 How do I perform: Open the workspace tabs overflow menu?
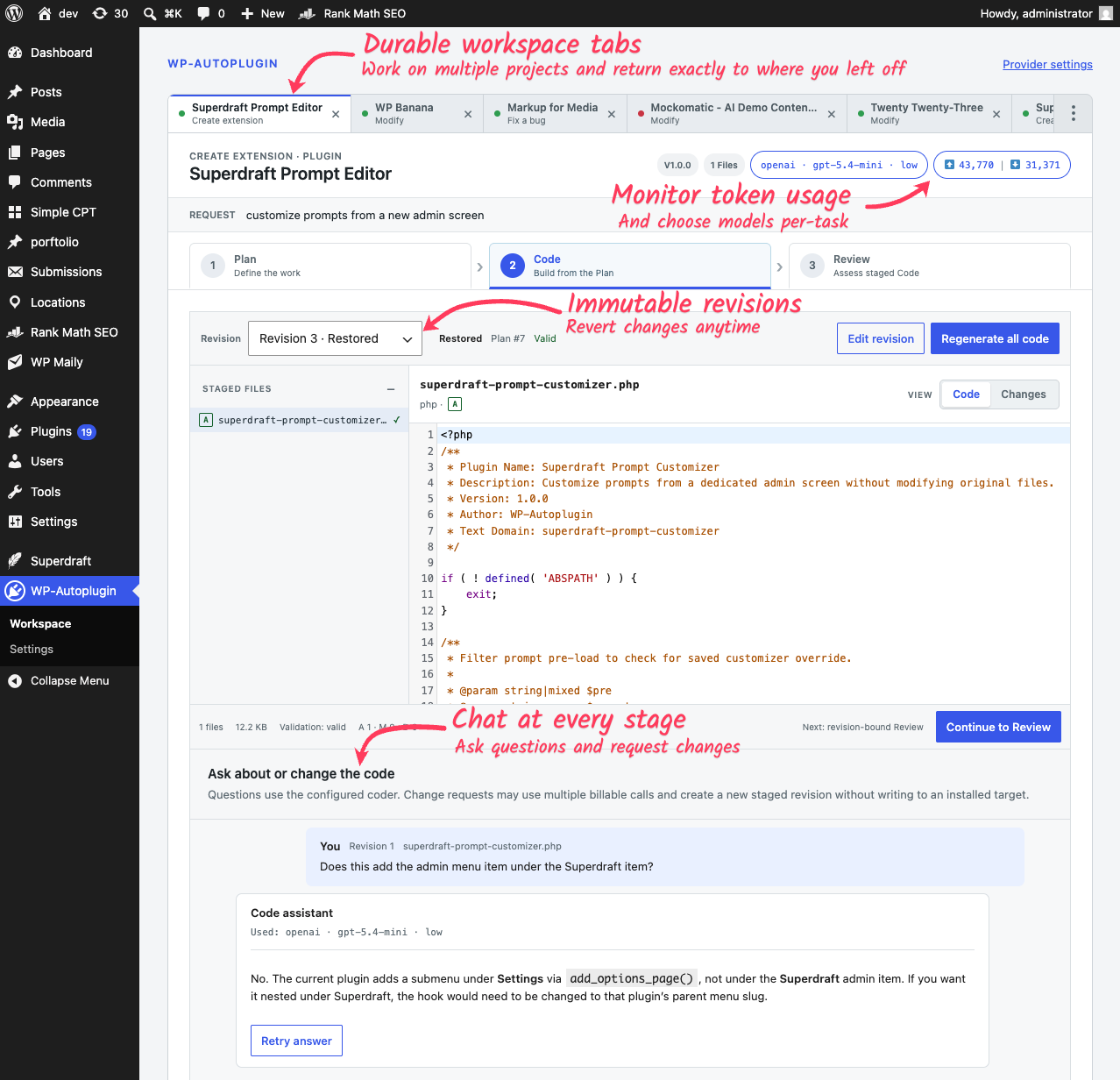[x=1074, y=114]
